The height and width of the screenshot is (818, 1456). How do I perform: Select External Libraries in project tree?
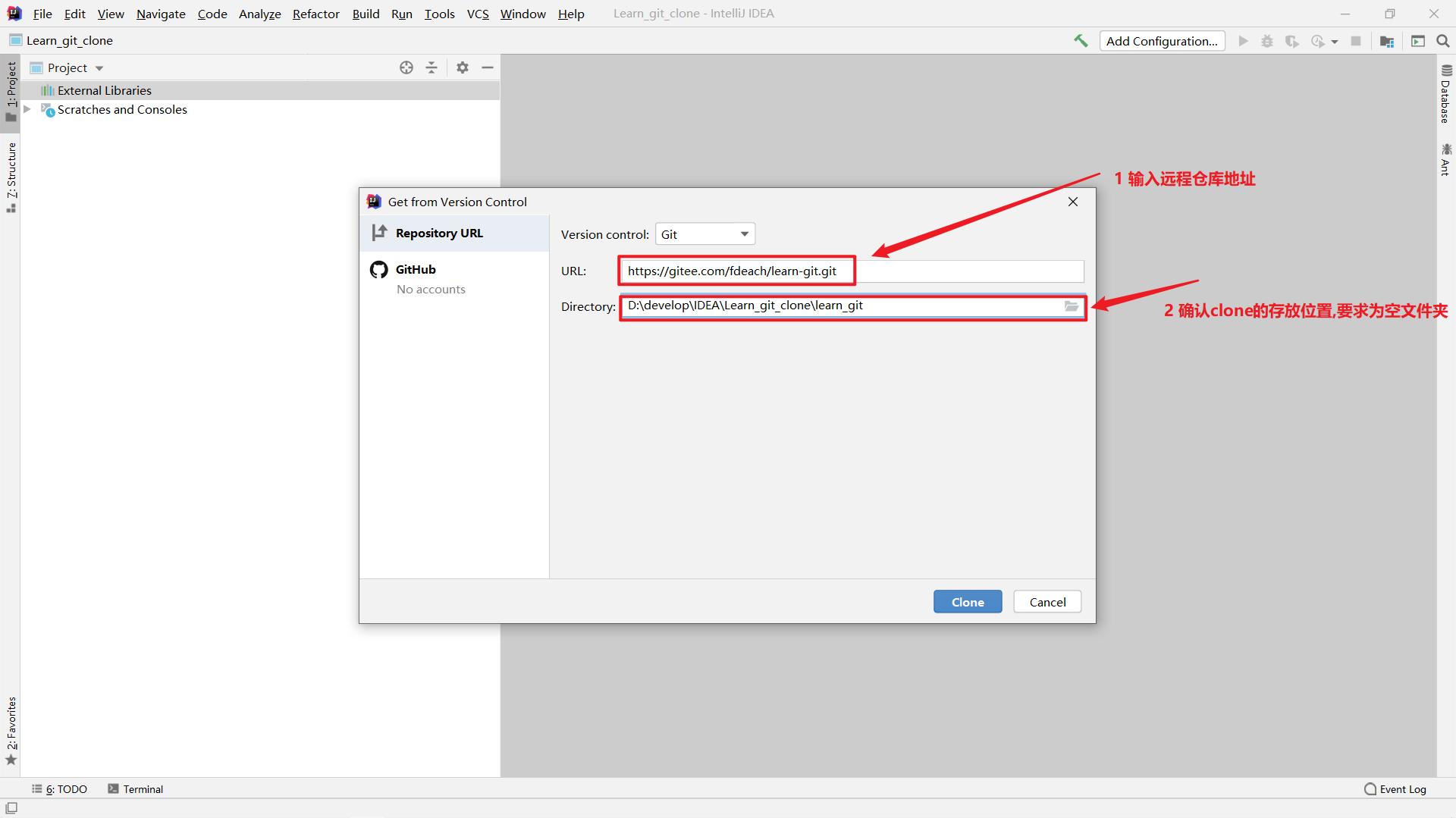point(260,90)
